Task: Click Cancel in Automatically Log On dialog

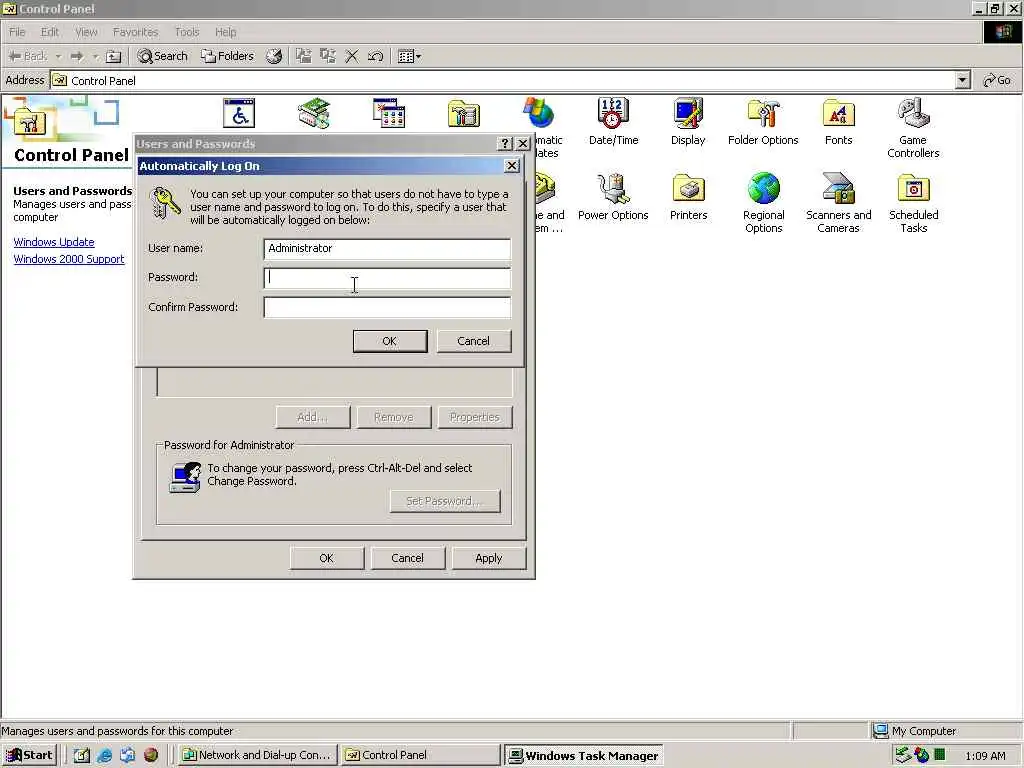Action: 473,341
